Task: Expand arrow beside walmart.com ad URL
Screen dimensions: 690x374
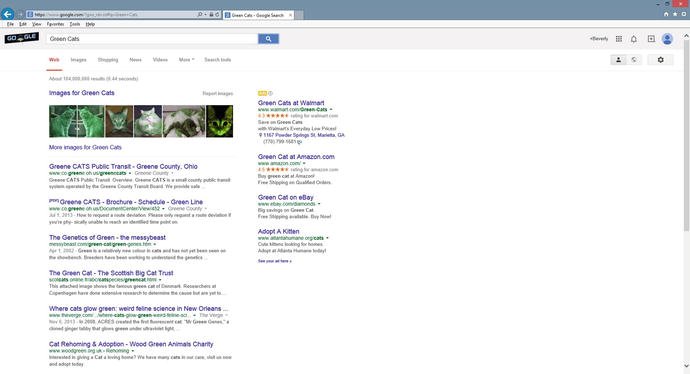Action: (331, 110)
